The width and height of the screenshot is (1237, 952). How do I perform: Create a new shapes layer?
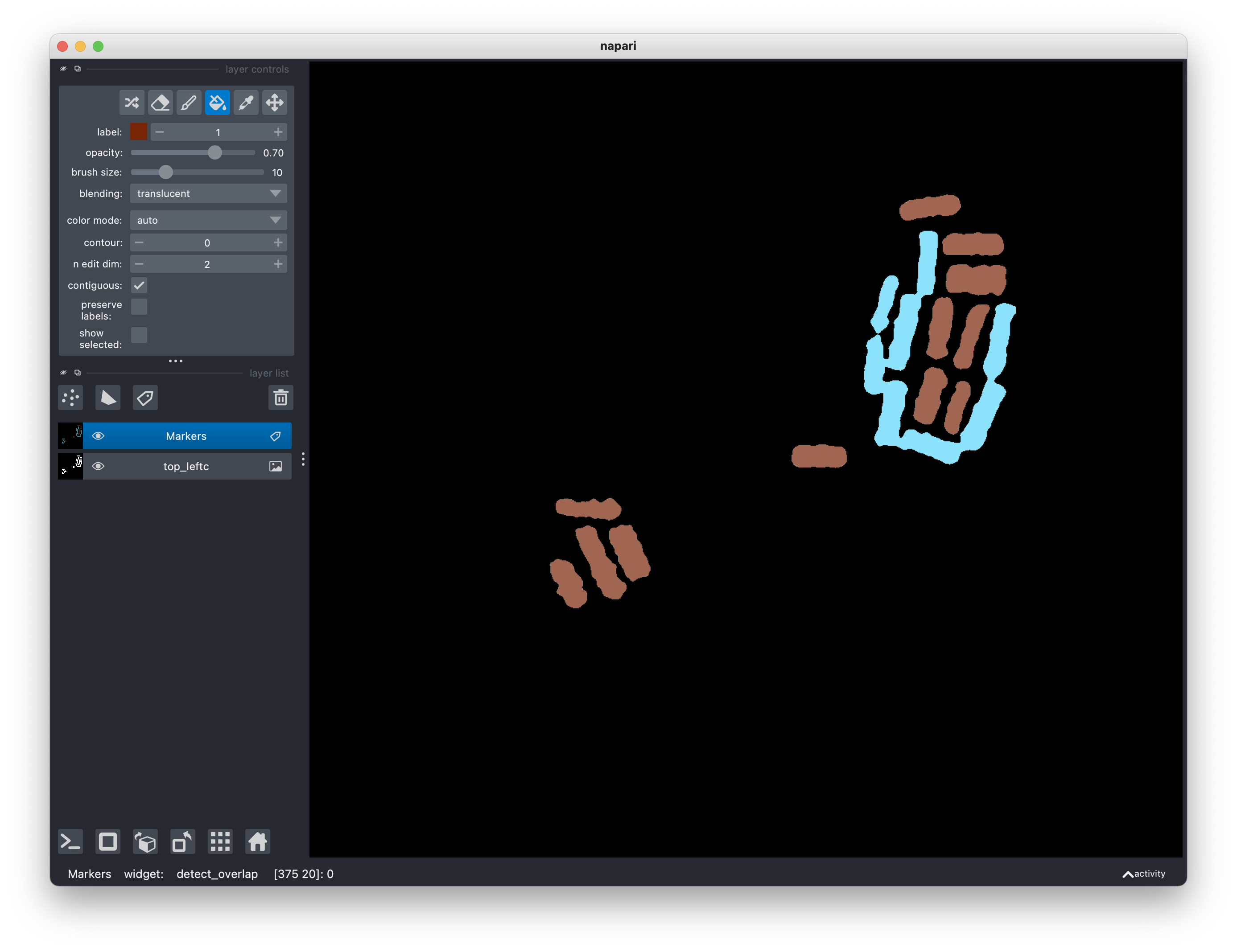tap(107, 398)
